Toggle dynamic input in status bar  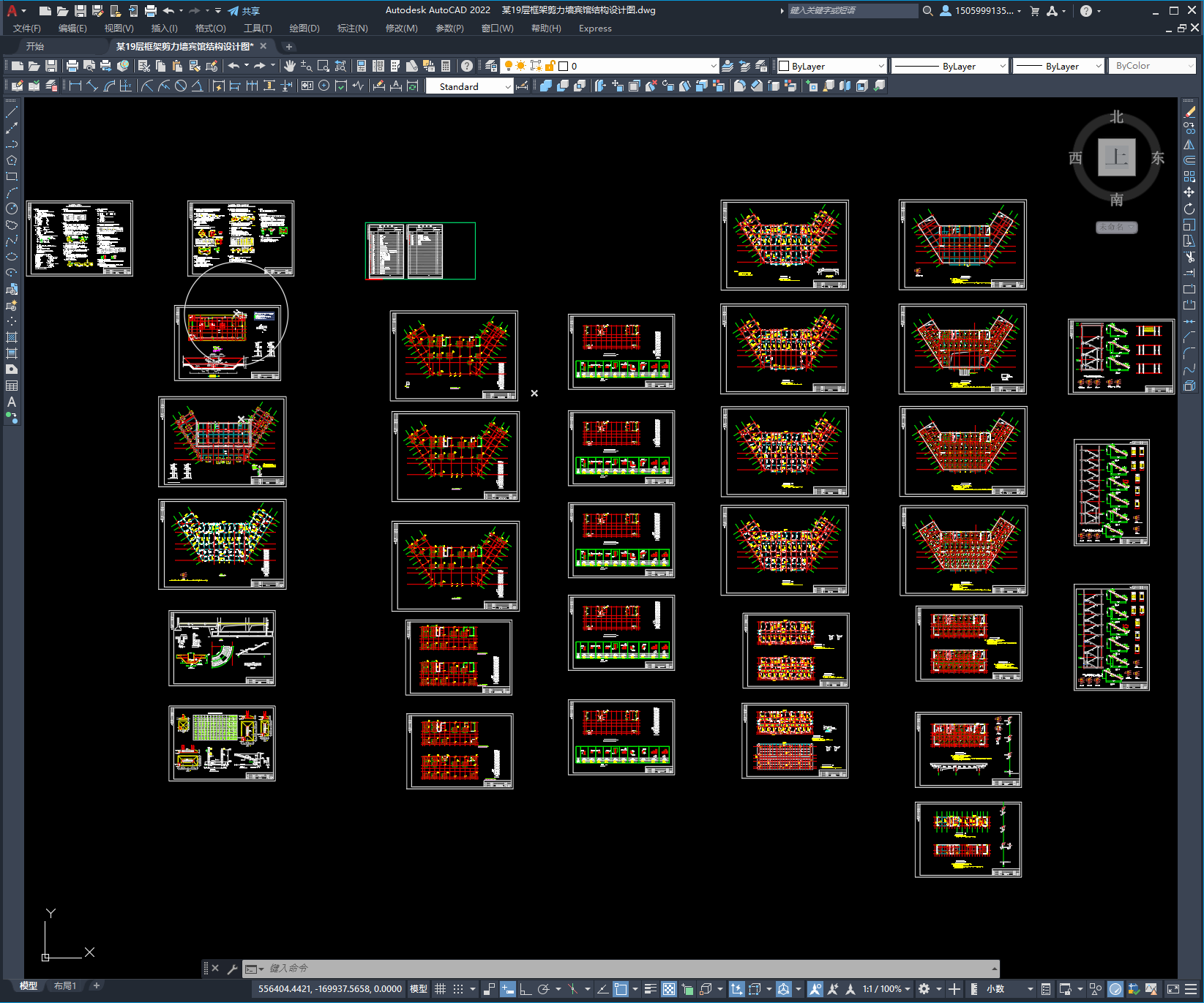click(x=507, y=989)
